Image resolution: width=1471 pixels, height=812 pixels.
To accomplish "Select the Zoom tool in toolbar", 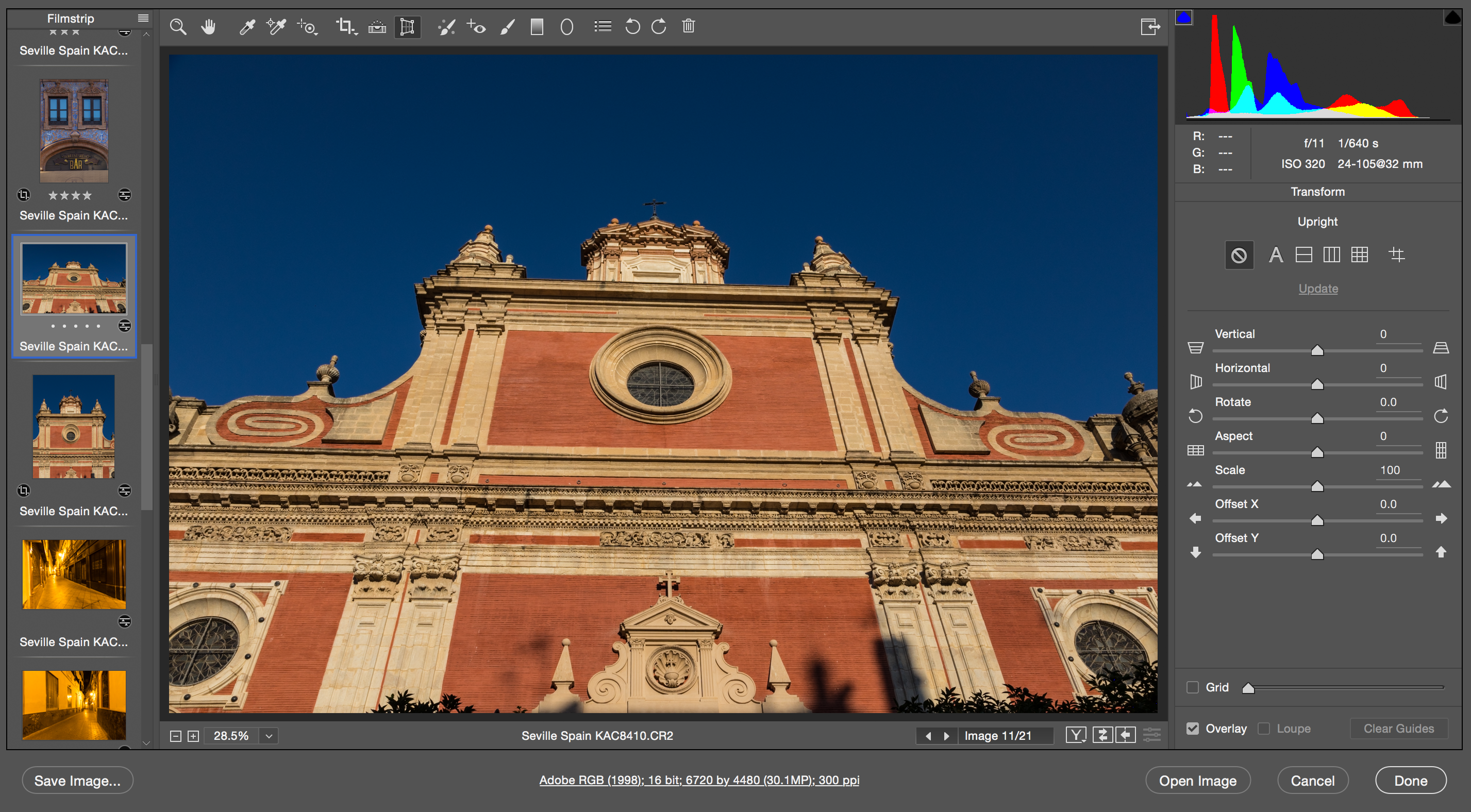I will coord(178,26).
